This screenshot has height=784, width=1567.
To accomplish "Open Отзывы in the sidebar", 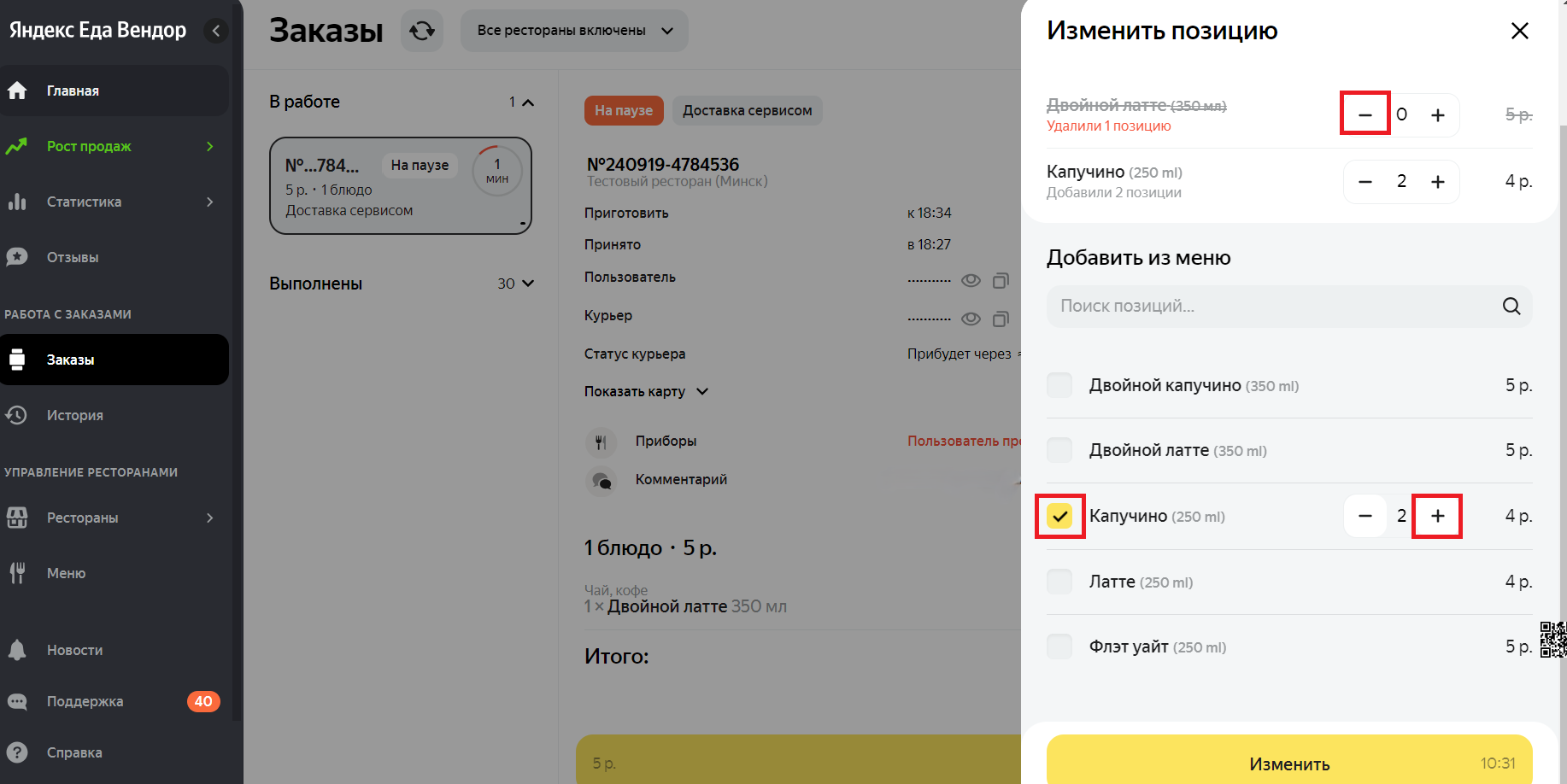I will [x=114, y=257].
